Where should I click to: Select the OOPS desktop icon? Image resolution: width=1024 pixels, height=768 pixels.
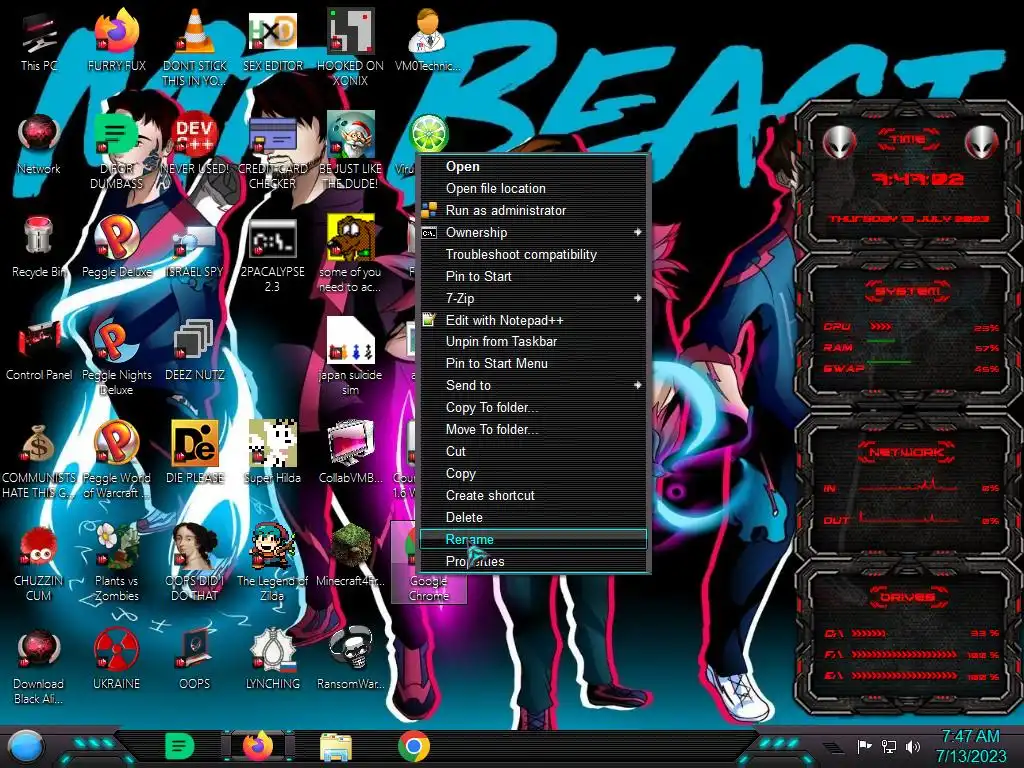tap(195, 659)
